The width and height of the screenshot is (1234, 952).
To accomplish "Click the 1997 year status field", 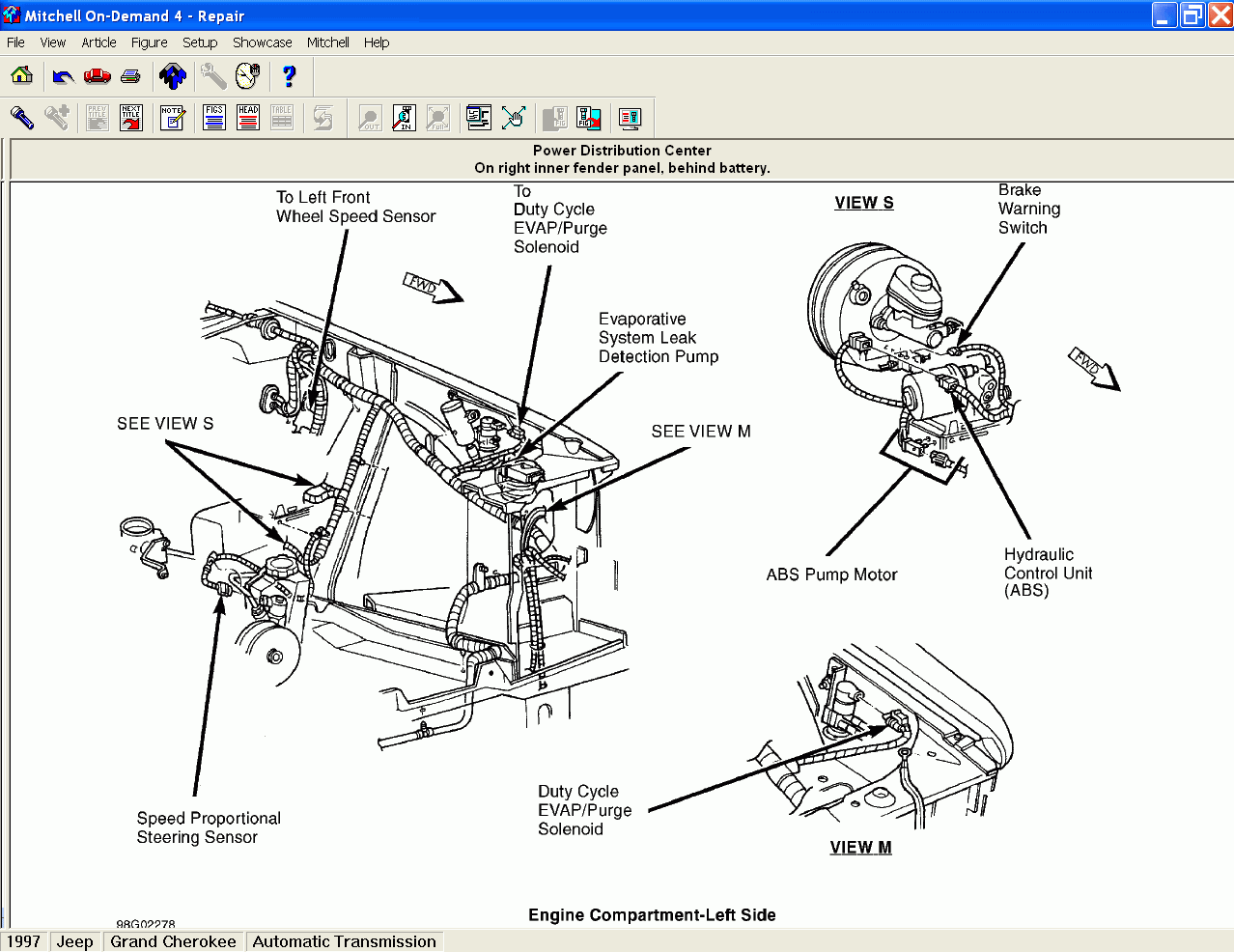I will click(23, 941).
